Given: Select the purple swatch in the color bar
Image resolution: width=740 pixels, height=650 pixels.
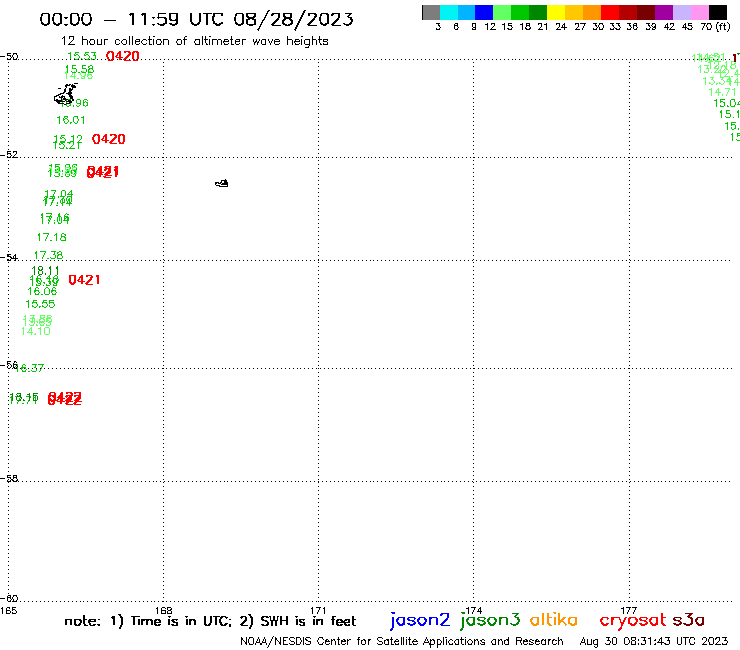Looking at the screenshot, I should point(664,12).
